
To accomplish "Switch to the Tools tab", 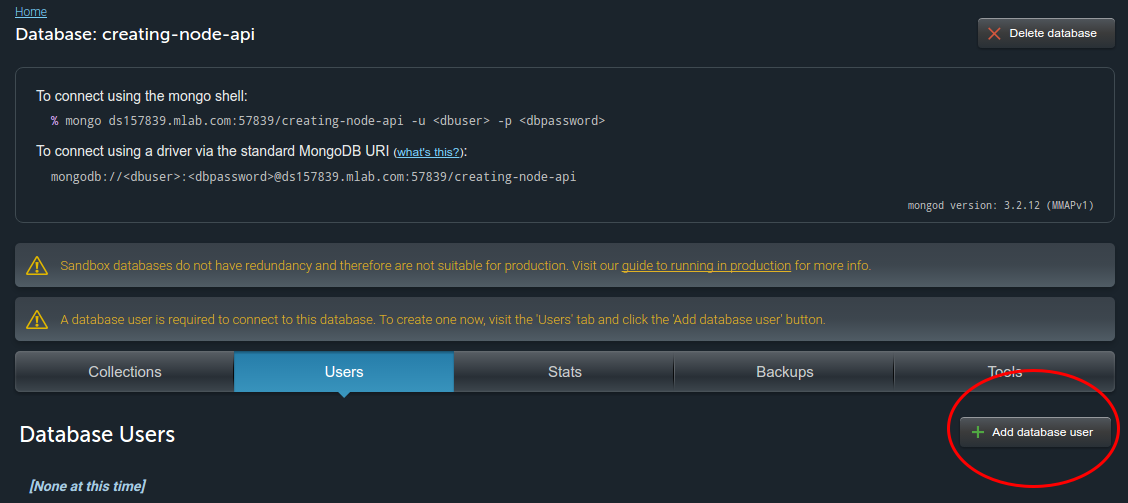I will pyautogui.click(x=1004, y=372).
